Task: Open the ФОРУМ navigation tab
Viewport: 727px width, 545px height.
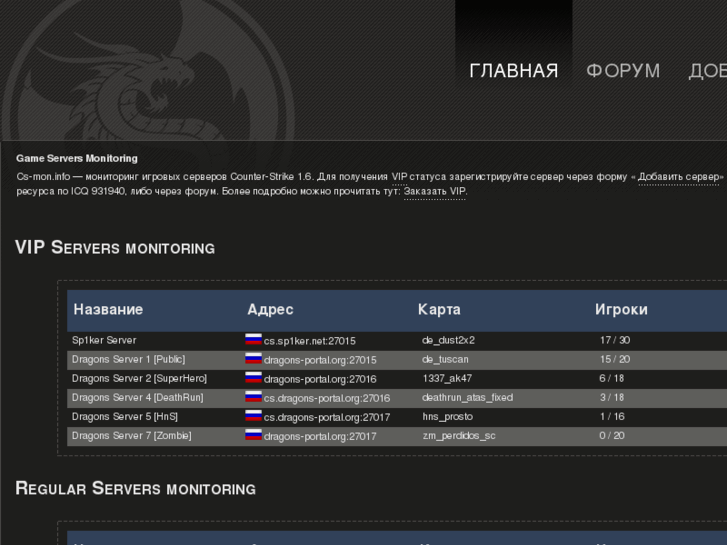Action: (x=623, y=71)
